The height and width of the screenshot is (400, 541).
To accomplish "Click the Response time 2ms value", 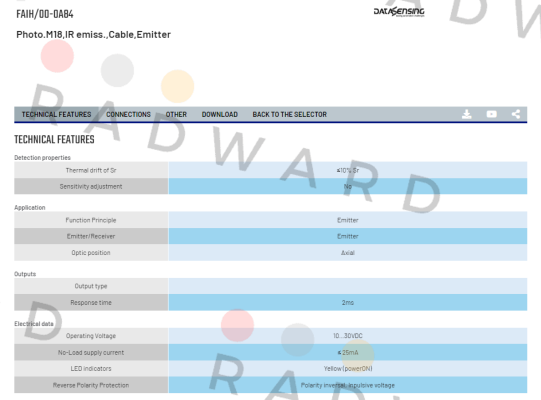I will click(348, 302).
